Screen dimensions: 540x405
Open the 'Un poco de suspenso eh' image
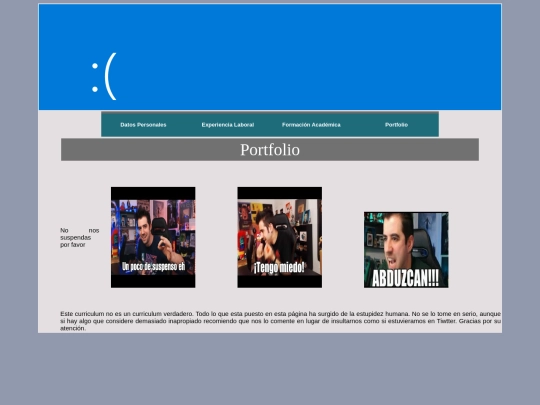pyautogui.click(x=153, y=237)
